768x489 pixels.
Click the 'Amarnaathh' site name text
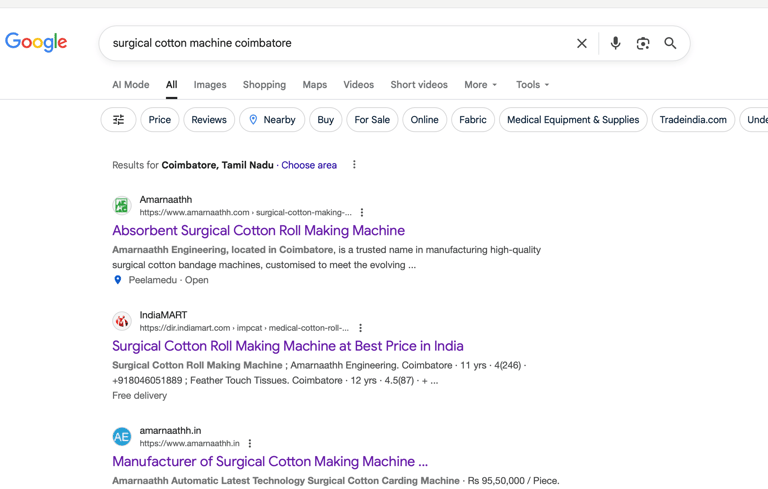click(166, 199)
